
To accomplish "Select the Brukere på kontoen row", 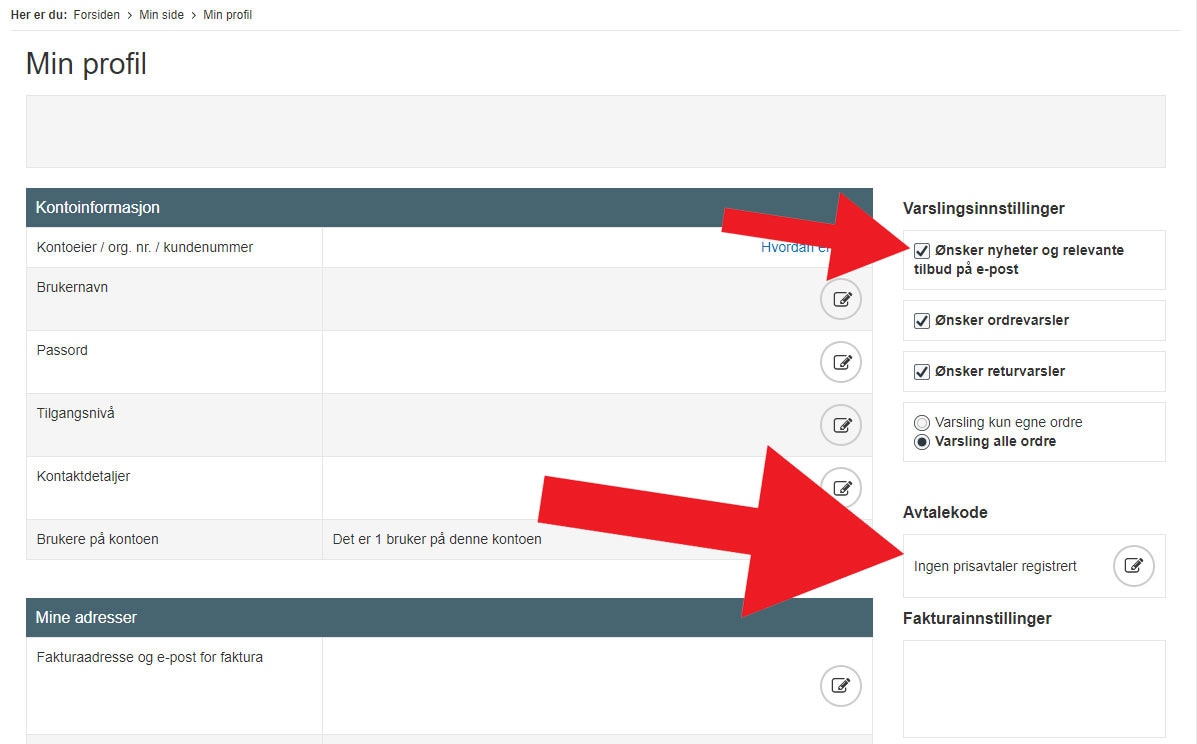I will point(98,539).
